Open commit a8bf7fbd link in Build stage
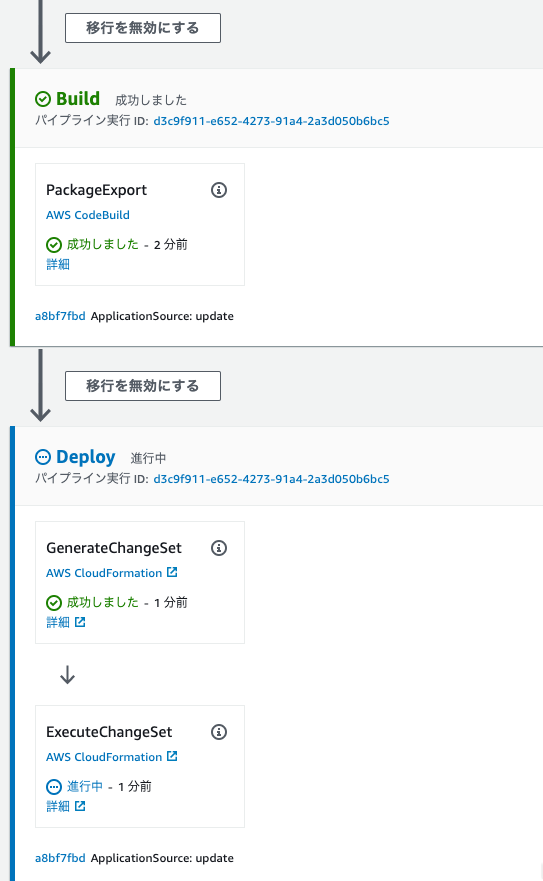Viewport: 543px width, 881px height. point(60,316)
